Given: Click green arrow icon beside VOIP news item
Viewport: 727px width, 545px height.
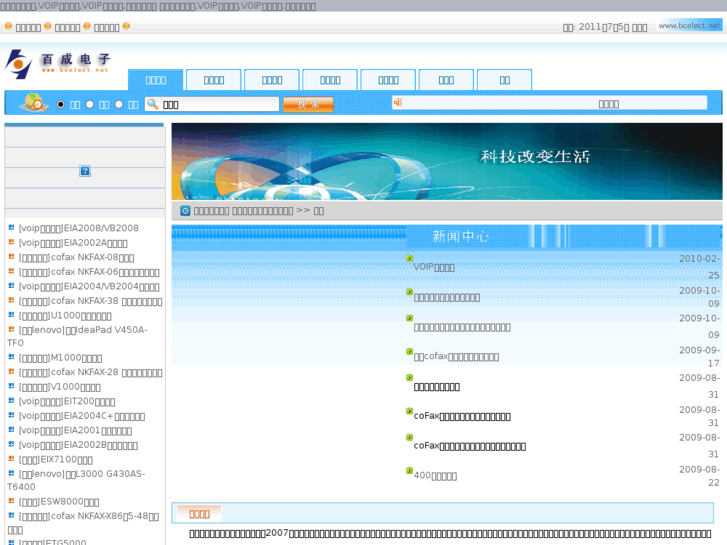Looking at the screenshot, I should [x=409, y=258].
